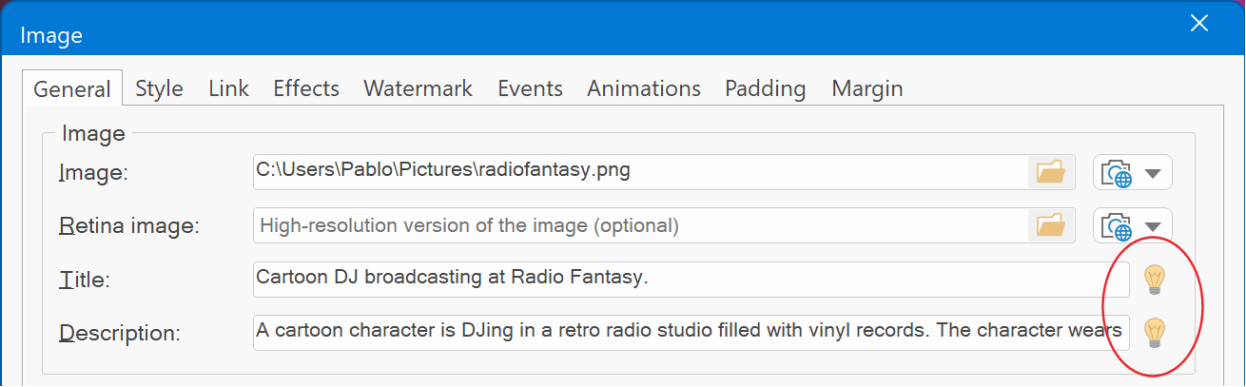The width and height of the screenshot is (1246, 387).
Task: Open folder browser for Image path
Action: coord(1051,172)
